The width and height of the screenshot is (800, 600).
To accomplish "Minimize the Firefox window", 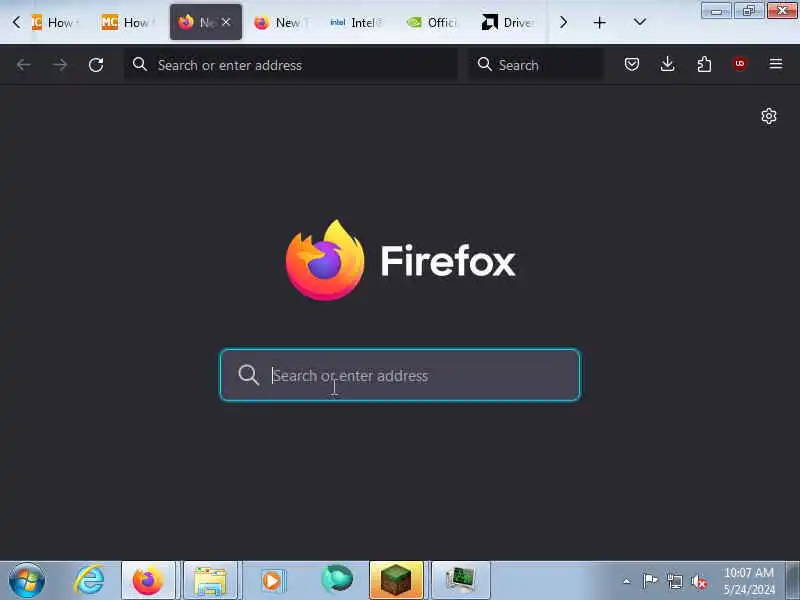I will pos(716,11).
